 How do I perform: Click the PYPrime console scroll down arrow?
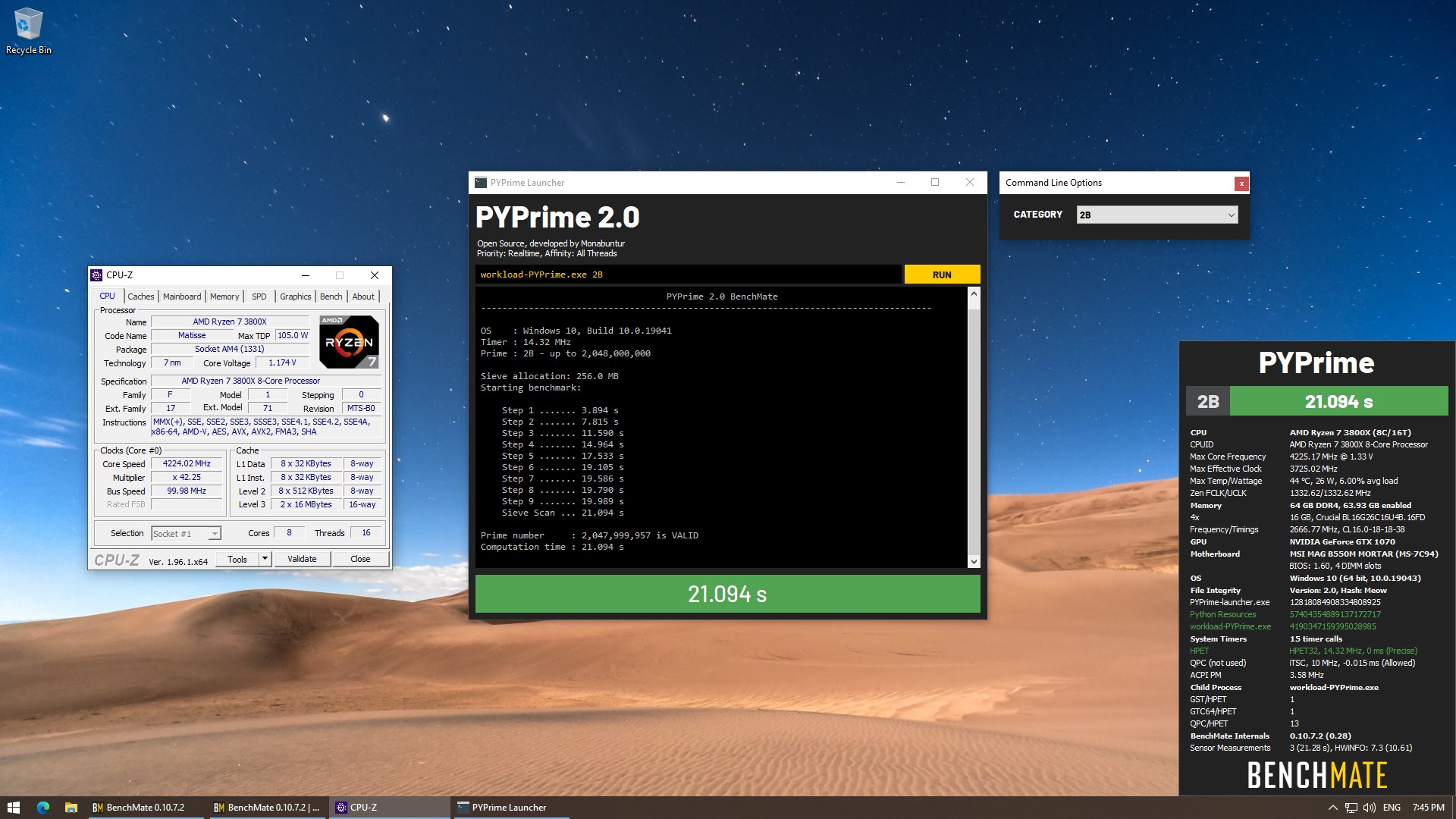[x=974, y=562]
